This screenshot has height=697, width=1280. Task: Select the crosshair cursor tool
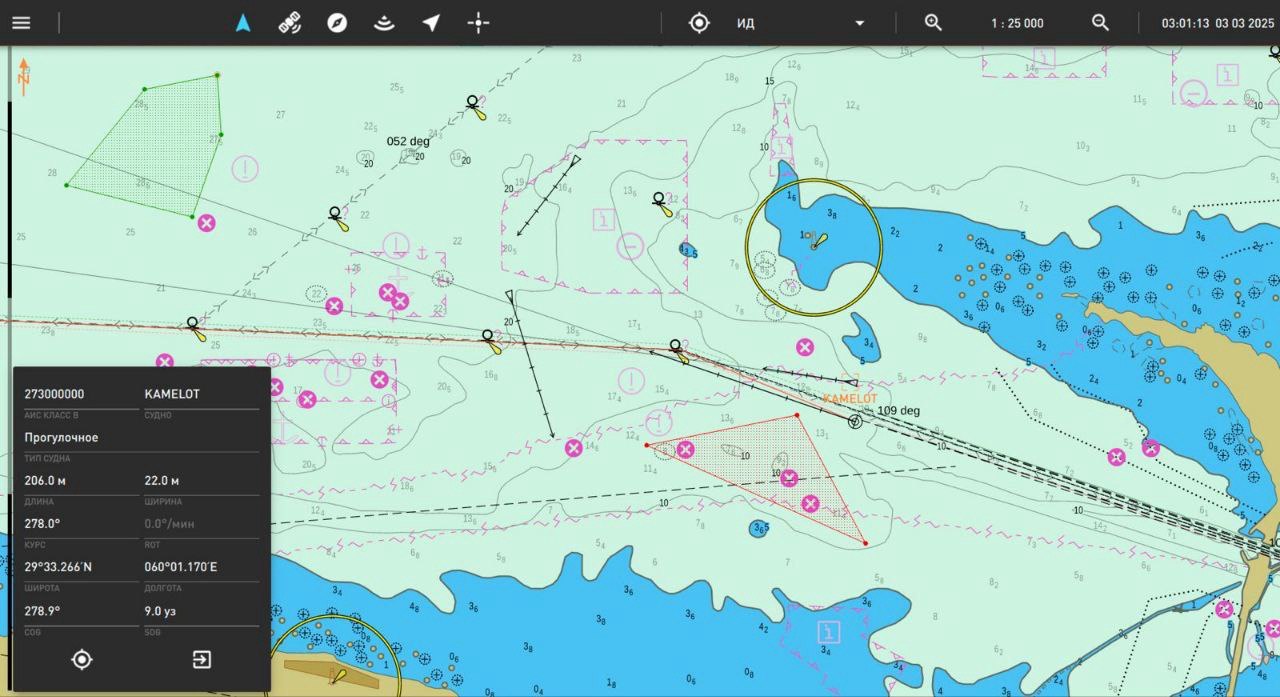(478, 23)
